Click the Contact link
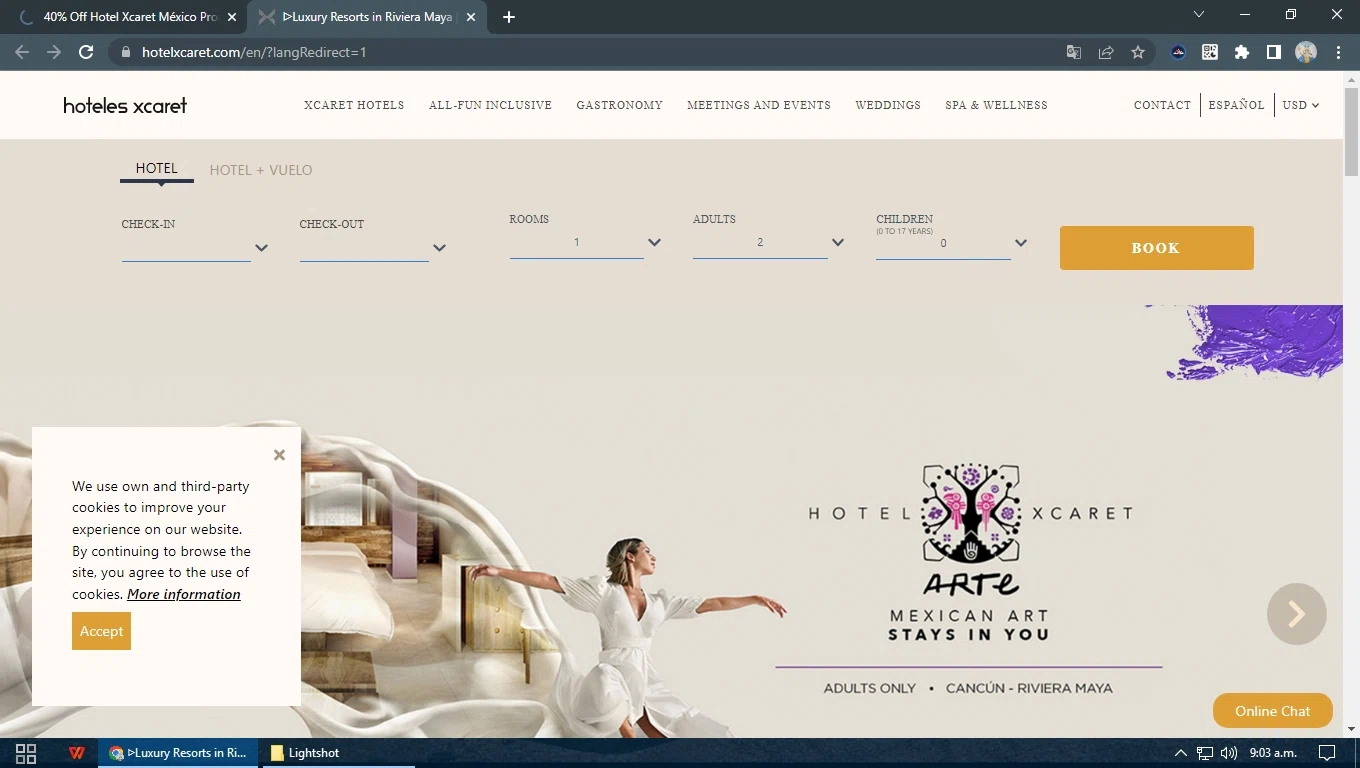This screenshot has width=1360, height=768. pos(1162,105)
